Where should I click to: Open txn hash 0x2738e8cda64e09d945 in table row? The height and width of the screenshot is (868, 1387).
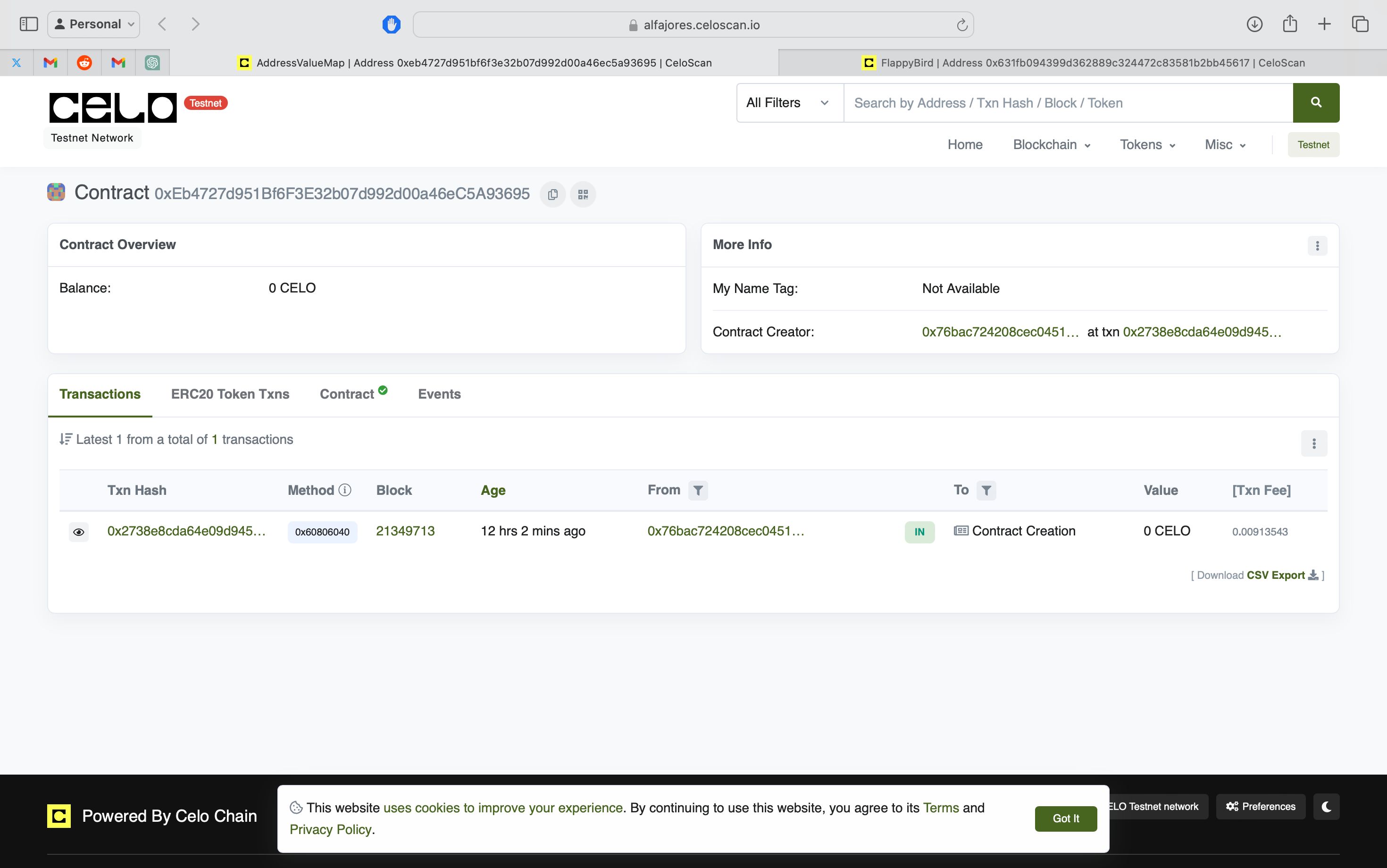coord(186,531)
